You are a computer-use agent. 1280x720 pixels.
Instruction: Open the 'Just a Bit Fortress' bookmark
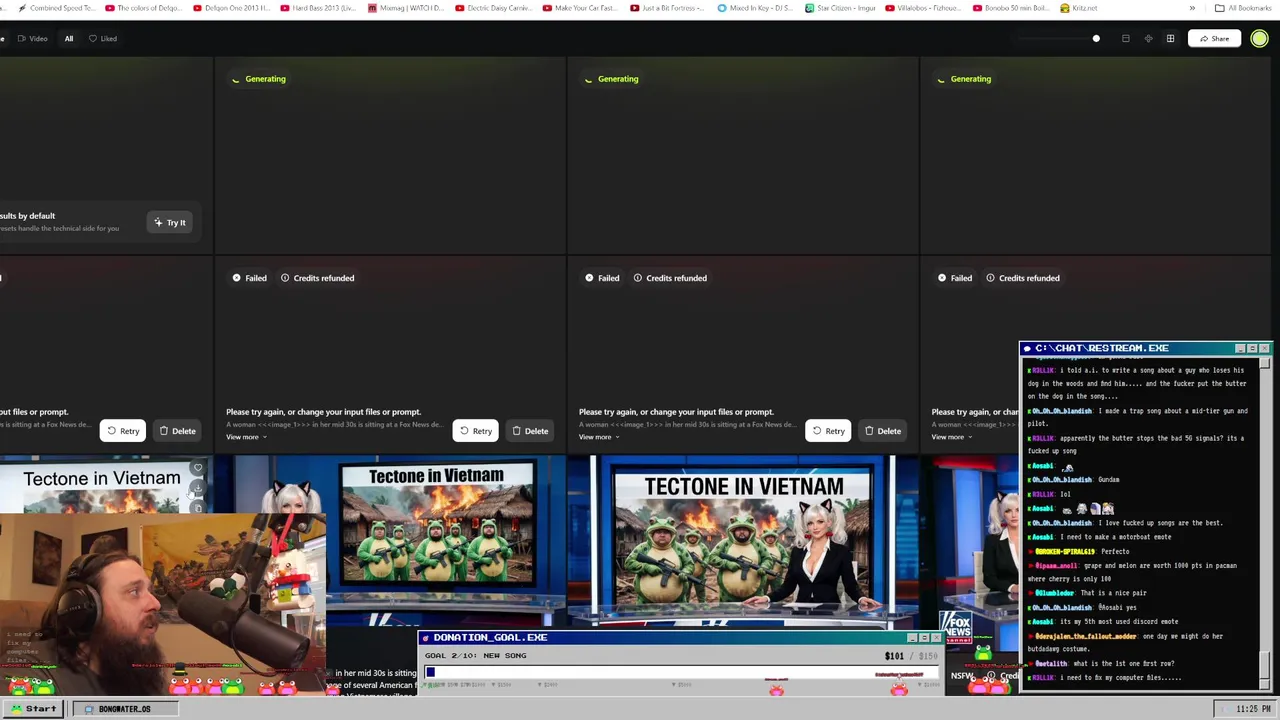click(667, 8)
